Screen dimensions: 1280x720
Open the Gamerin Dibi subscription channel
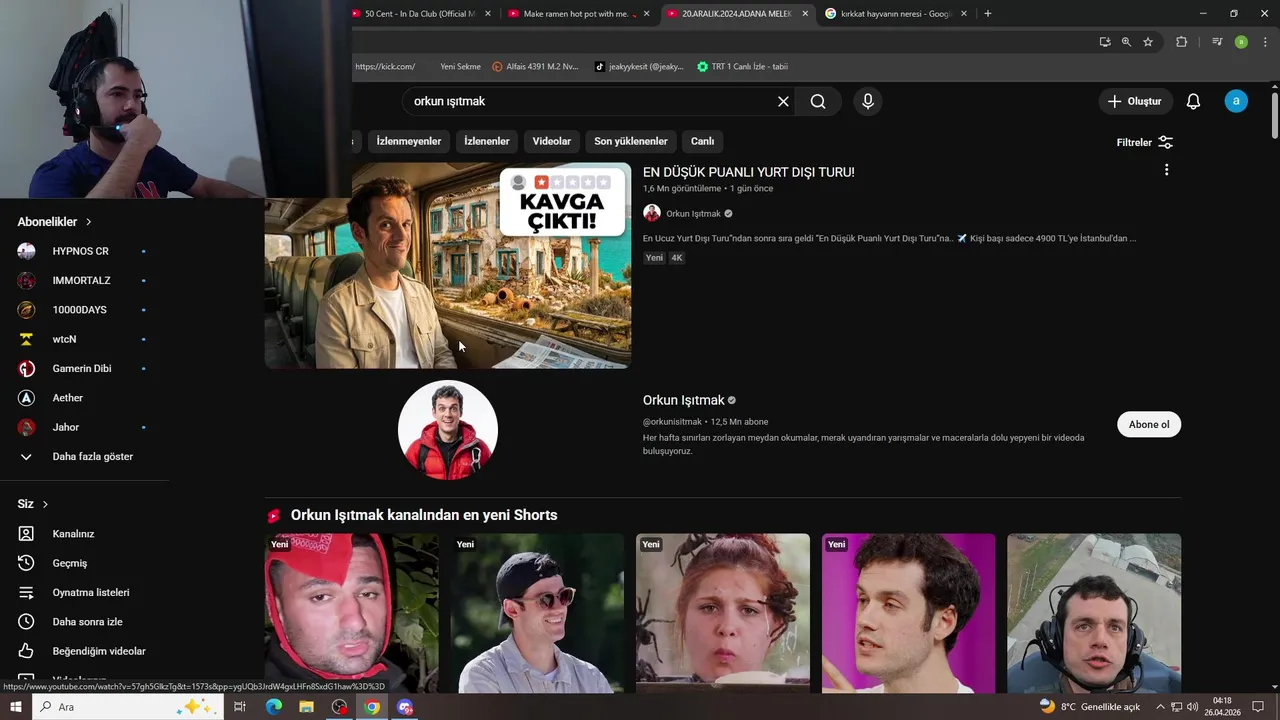tap(82, 368)
